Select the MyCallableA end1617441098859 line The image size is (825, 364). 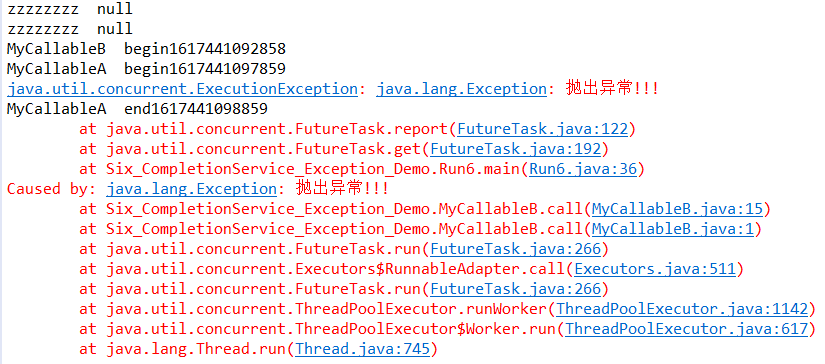coord(137,109)
